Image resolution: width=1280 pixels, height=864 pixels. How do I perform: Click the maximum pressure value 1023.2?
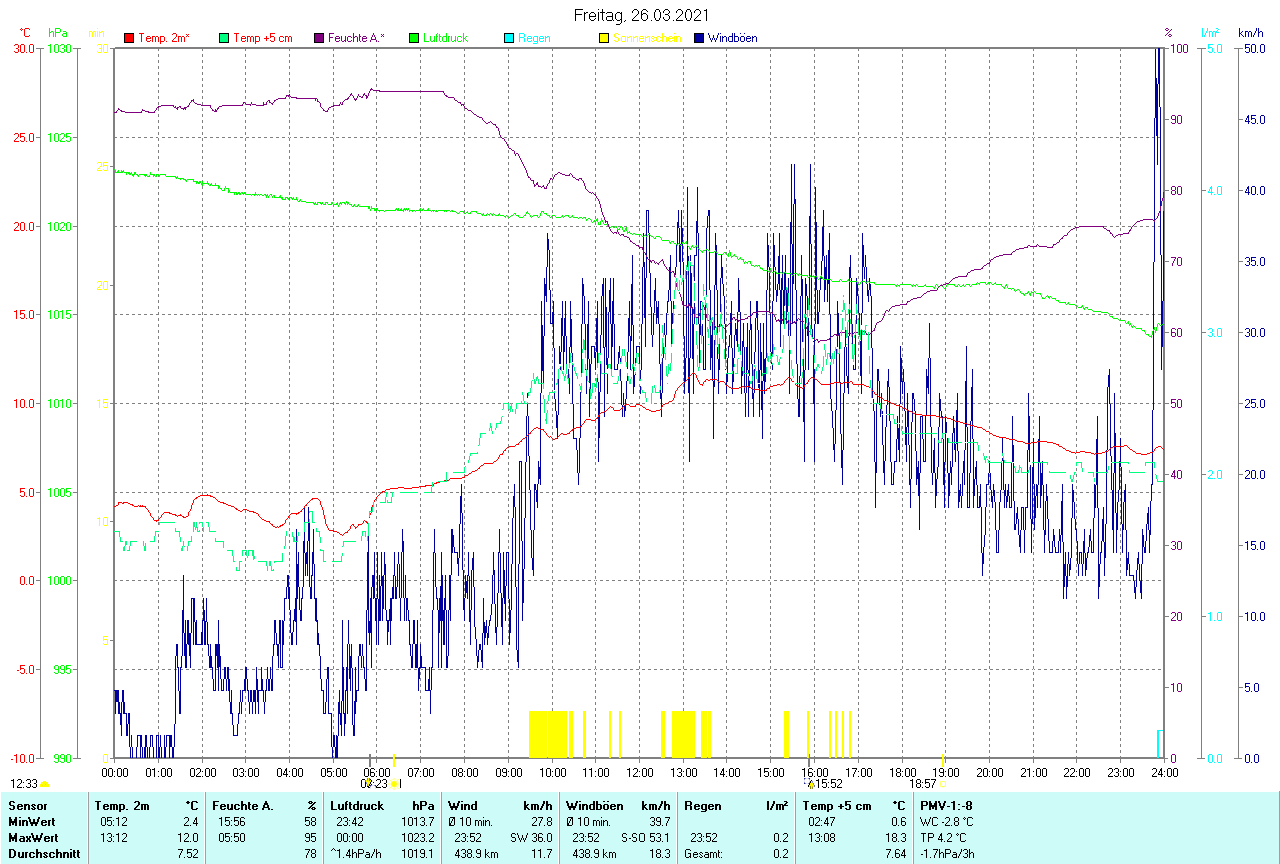click(x=418, y=838)
